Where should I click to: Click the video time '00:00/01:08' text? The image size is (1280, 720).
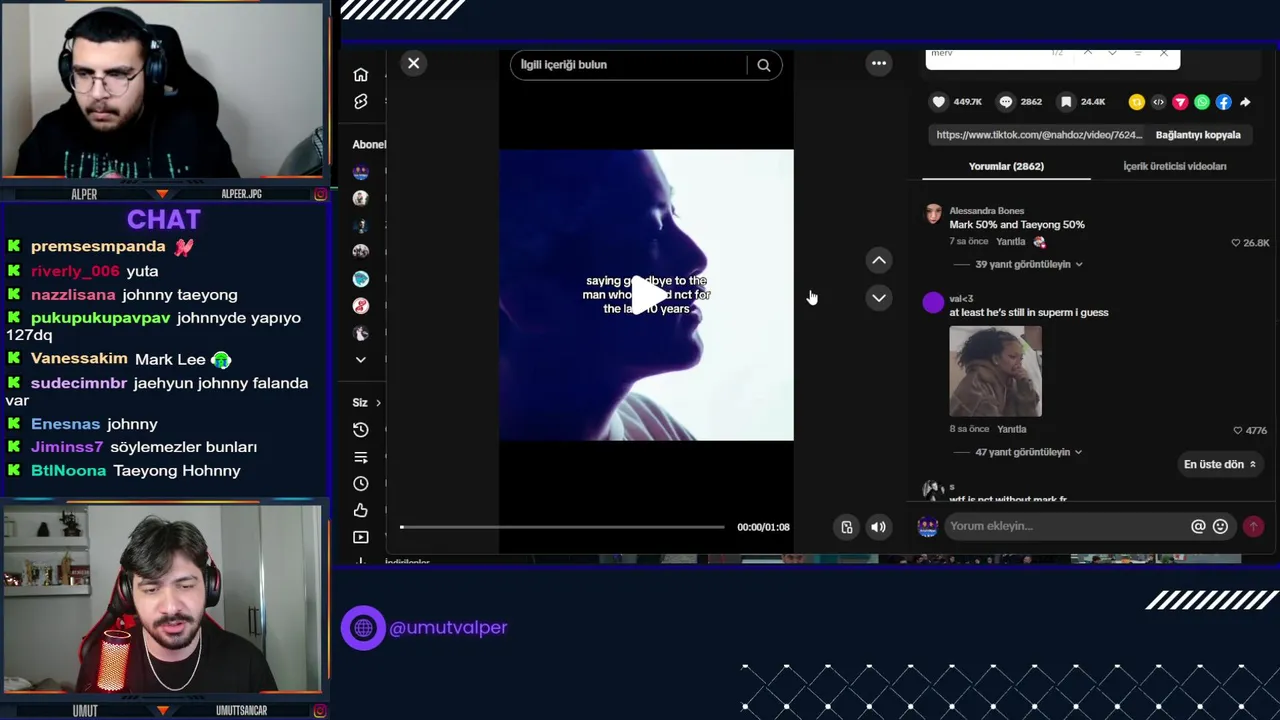pos(763,527)
